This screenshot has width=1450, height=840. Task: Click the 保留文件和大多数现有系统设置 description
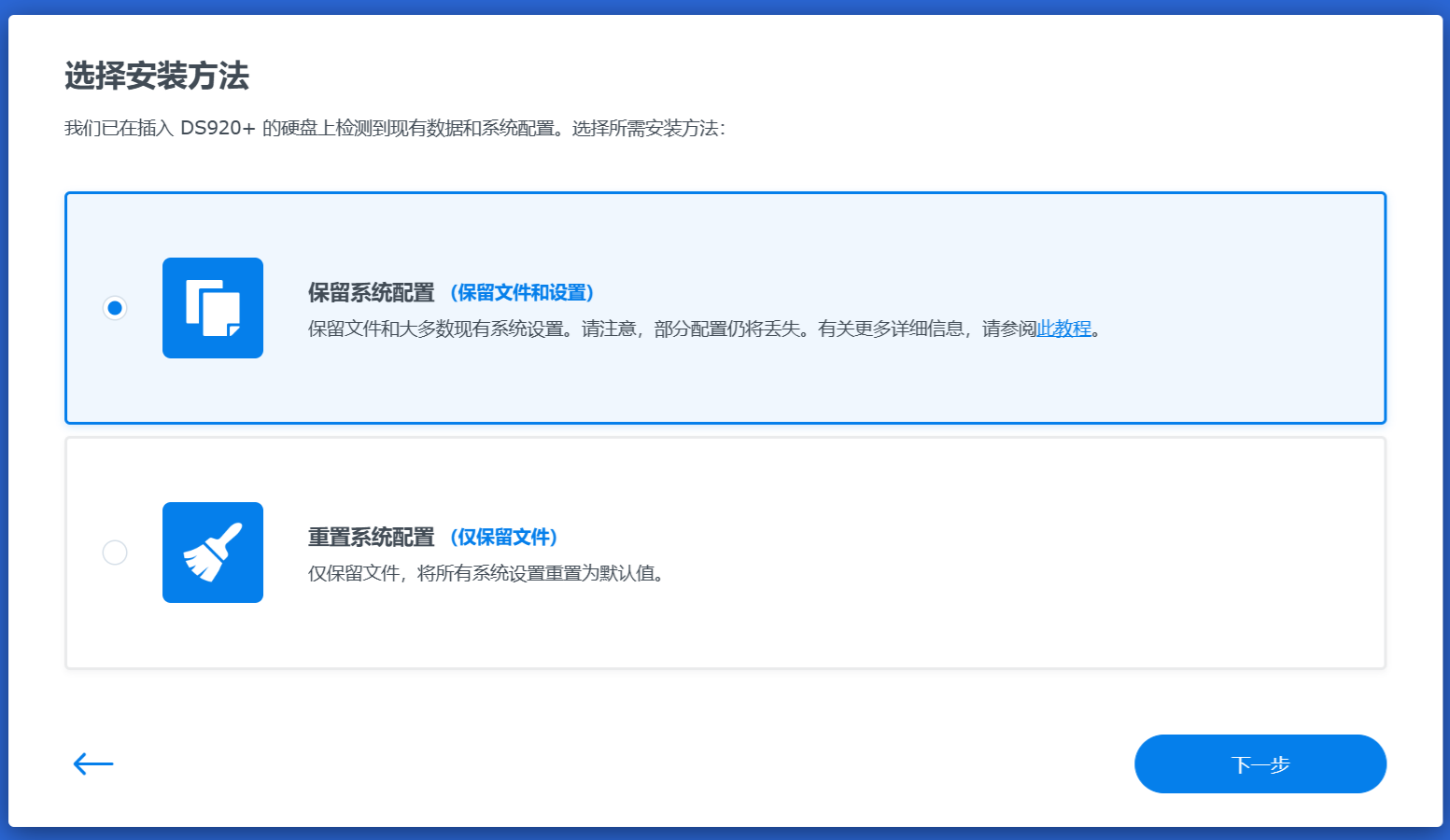point(706,329)
